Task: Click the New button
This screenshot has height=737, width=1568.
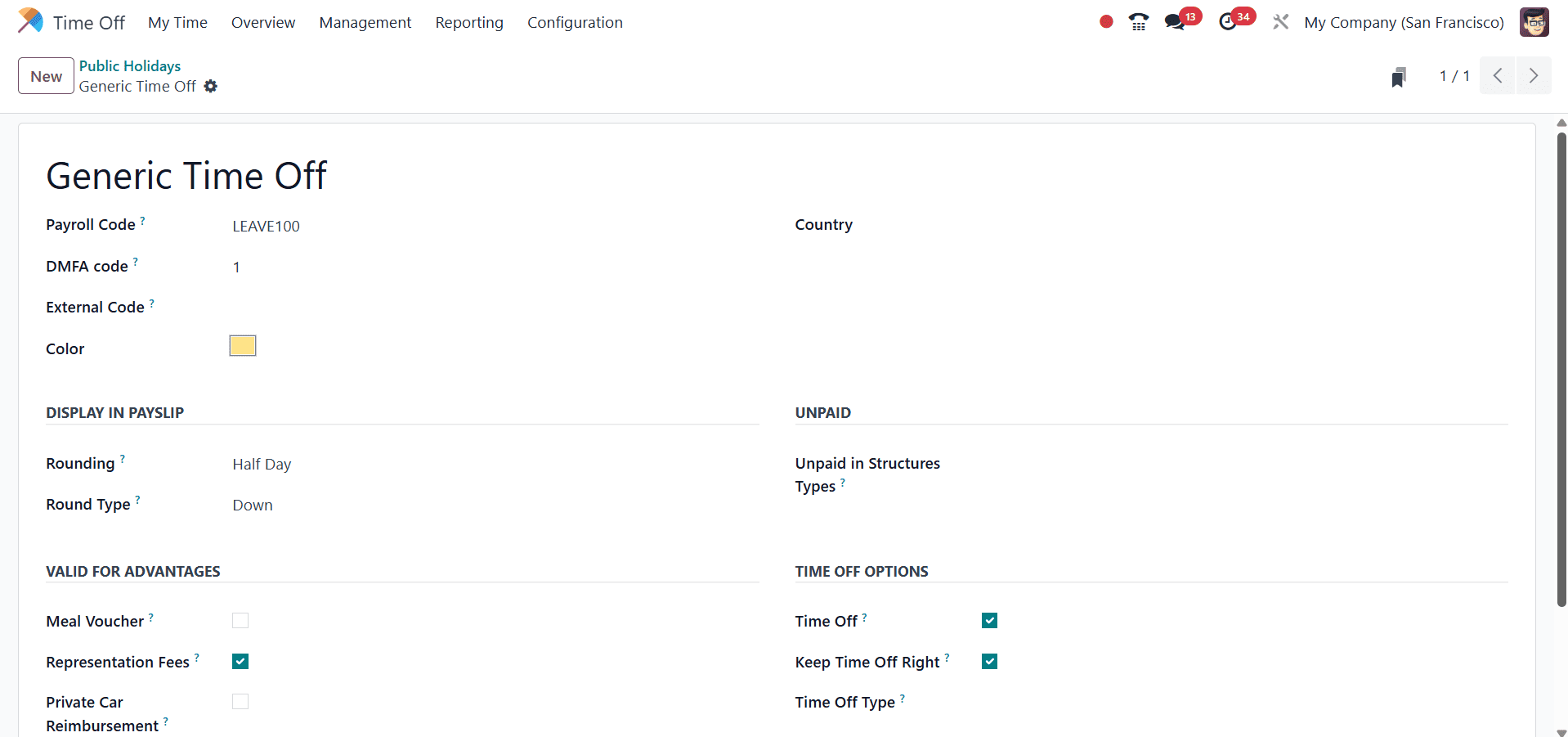Action: point(46,76)
